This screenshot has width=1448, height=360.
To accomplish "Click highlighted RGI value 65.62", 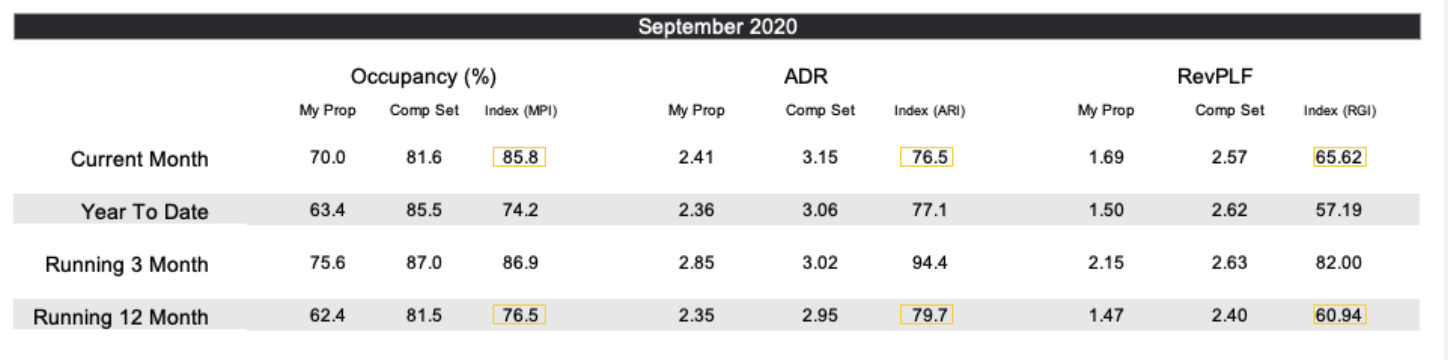I will click(x=1340, y=157).
